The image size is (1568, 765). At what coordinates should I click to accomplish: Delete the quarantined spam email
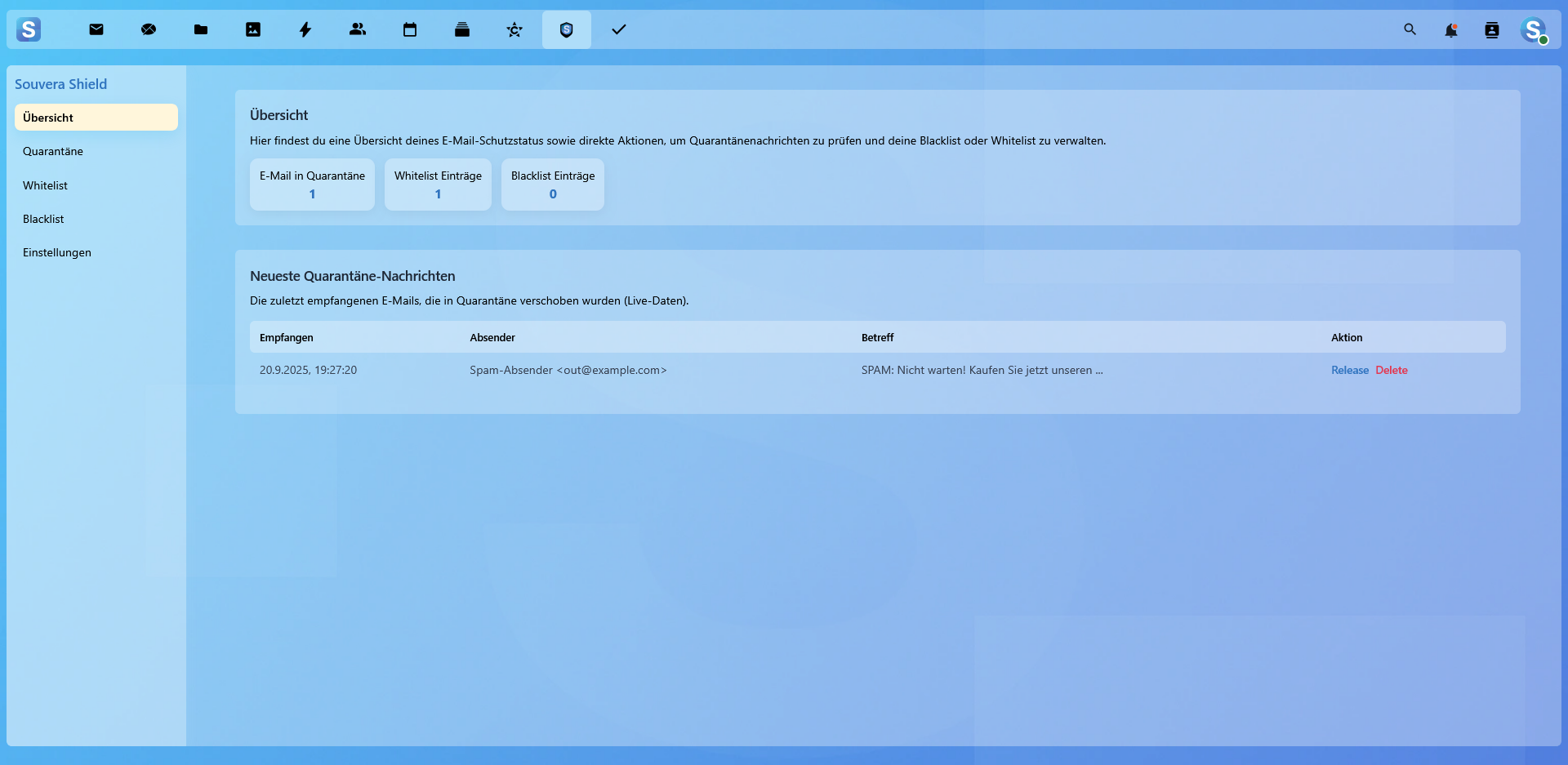(x=1391, y=370)
